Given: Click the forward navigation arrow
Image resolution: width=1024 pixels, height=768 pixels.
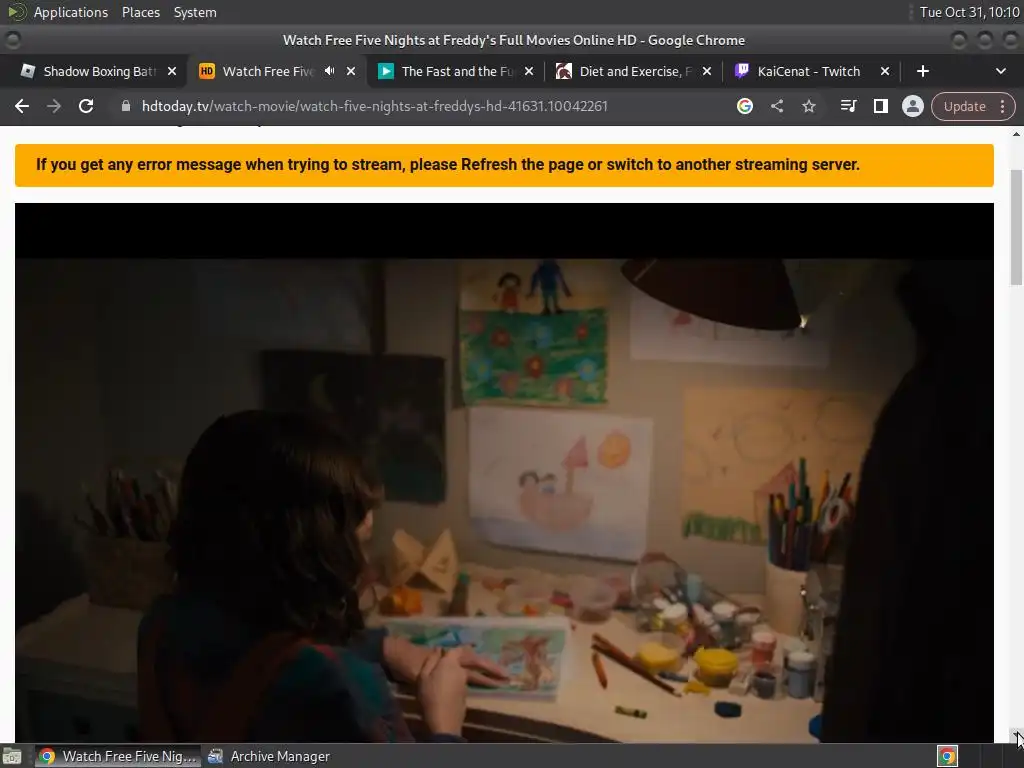Looking at the screenshot, I should click(54, 106).
